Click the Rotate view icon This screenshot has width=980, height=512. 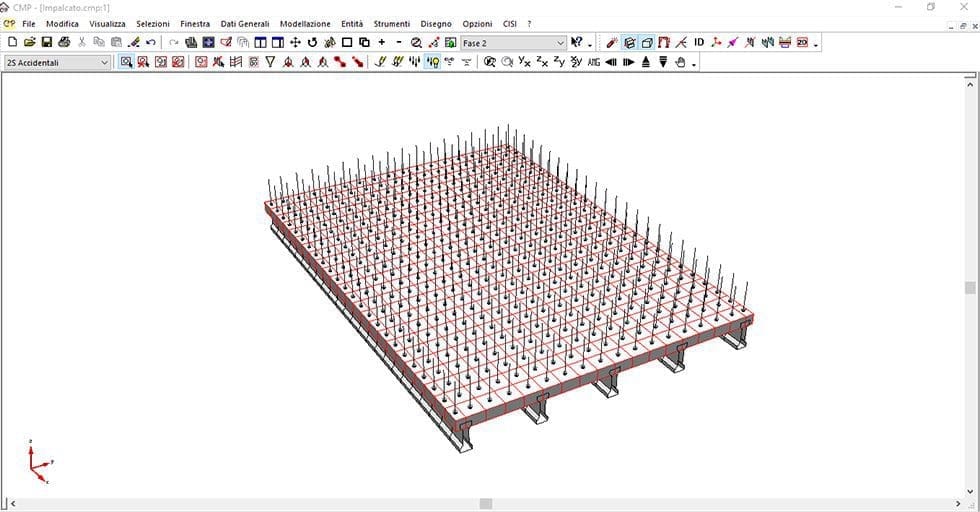tap(312, 43)
